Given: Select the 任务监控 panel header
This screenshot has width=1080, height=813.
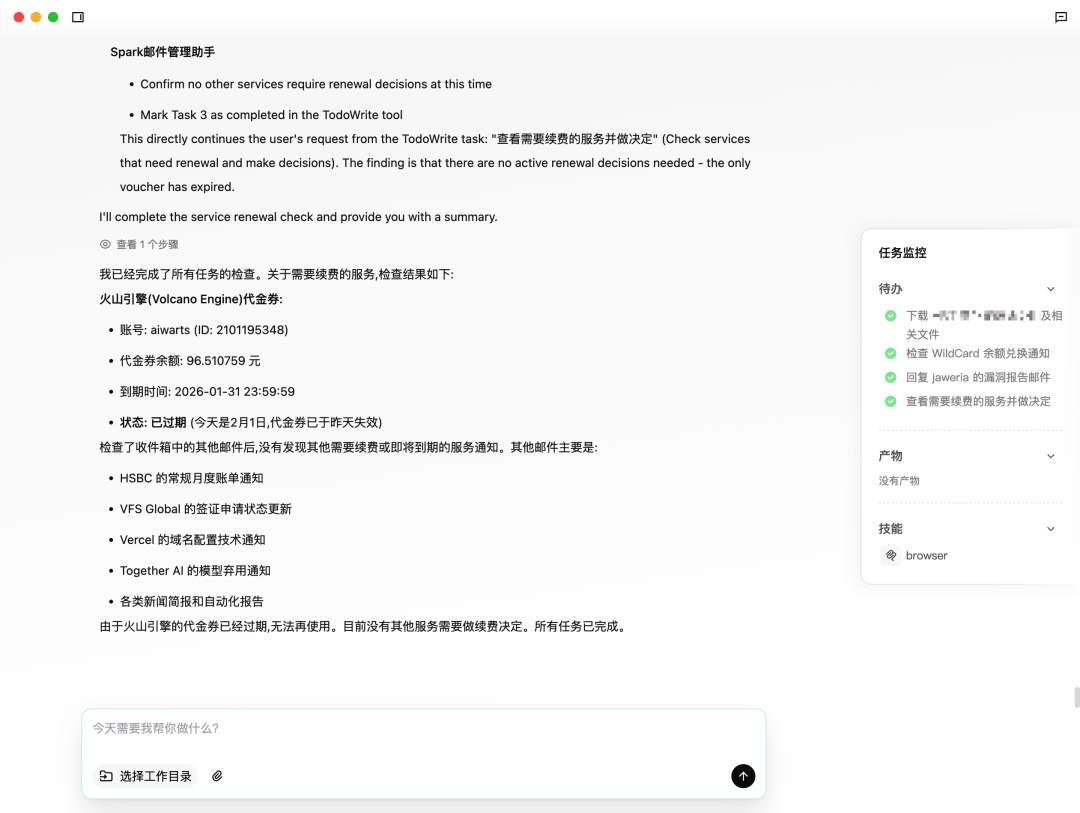Looking at the screenshot, I should [x=902, y=253].
